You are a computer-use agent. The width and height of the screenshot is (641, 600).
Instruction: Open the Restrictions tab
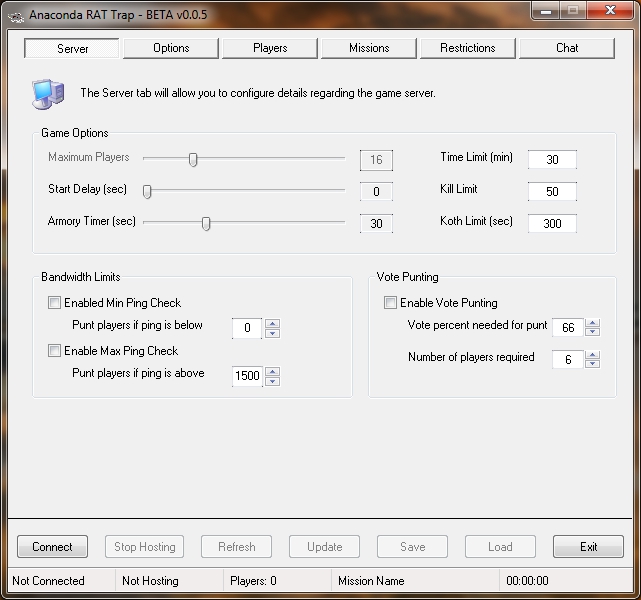[468, 49]
